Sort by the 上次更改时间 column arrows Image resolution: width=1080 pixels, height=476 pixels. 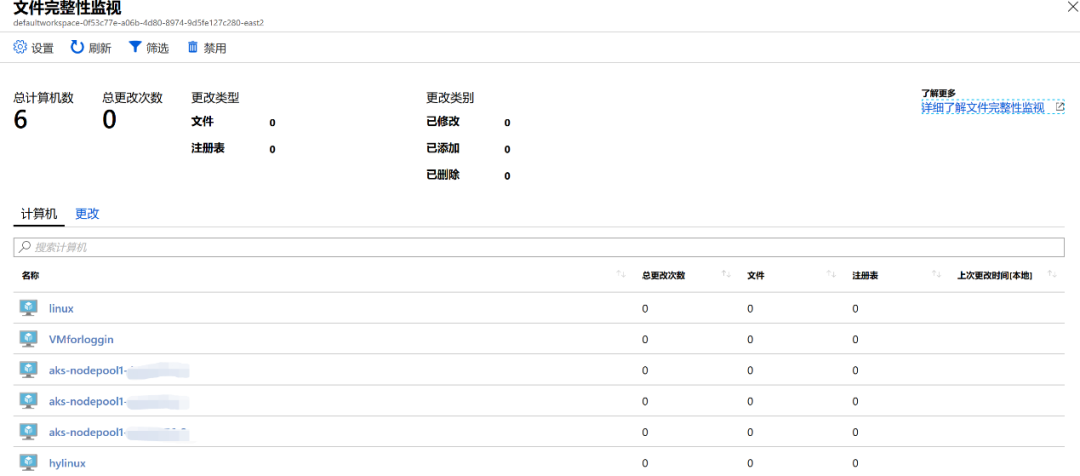point(1051,275)
